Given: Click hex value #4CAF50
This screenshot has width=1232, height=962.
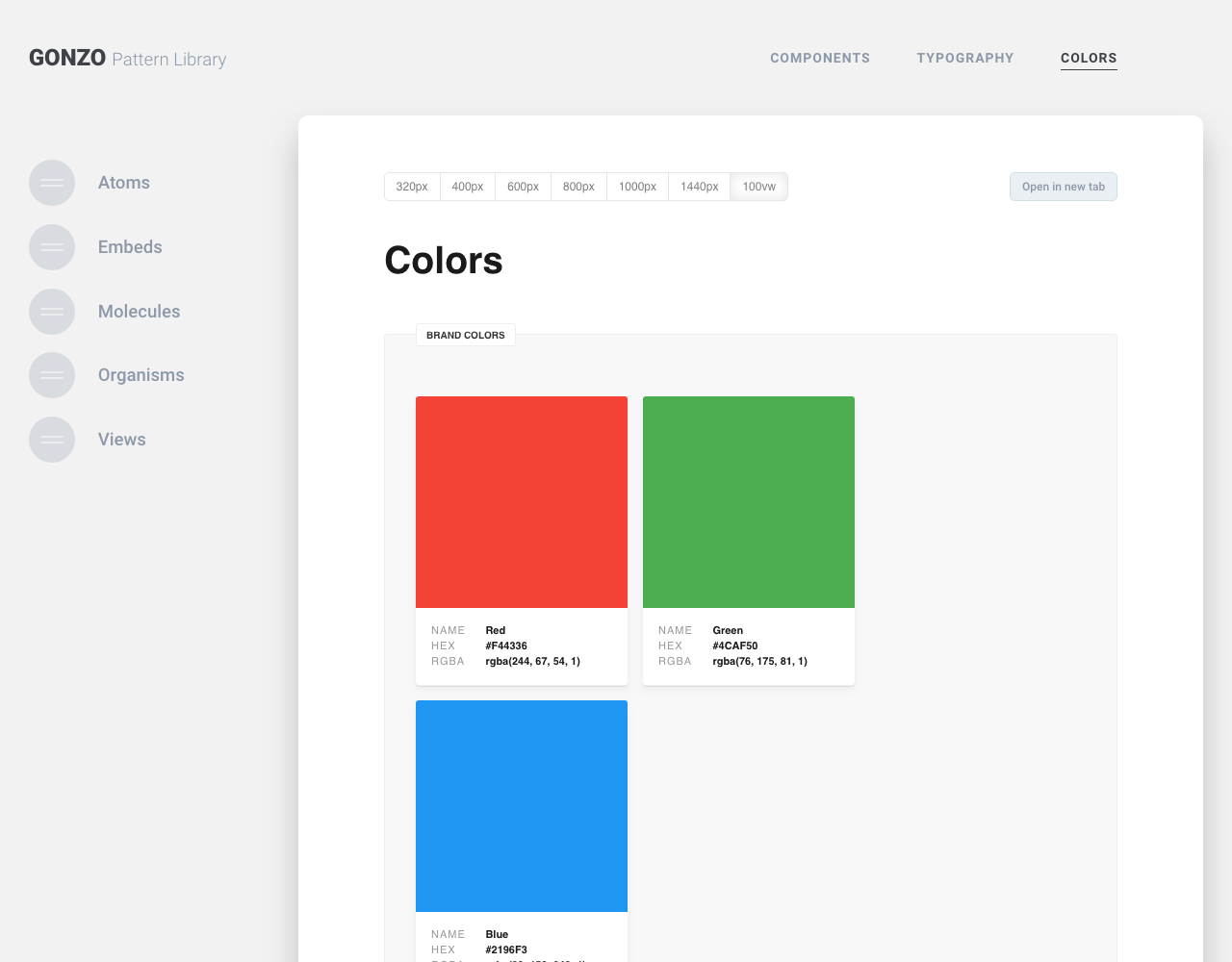Looking at the screenshot, I should (x=735, y=646).
